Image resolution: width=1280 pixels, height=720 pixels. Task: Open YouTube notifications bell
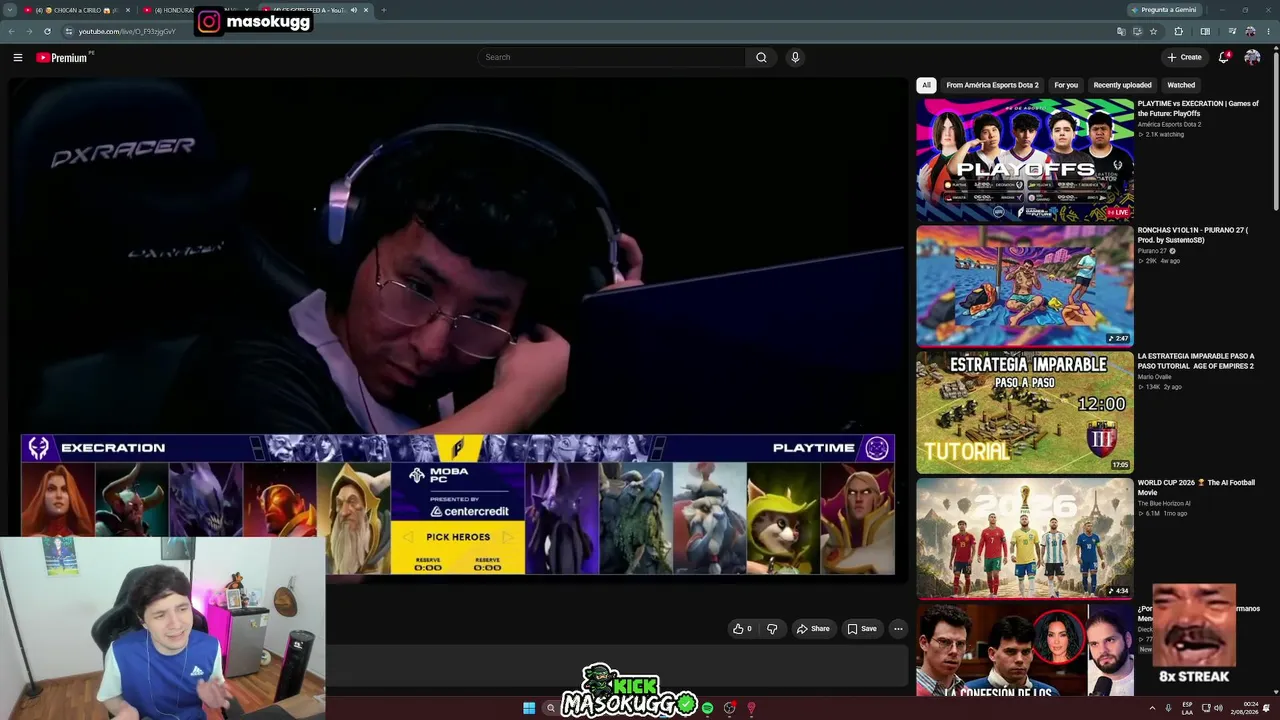click(1224, 57)
